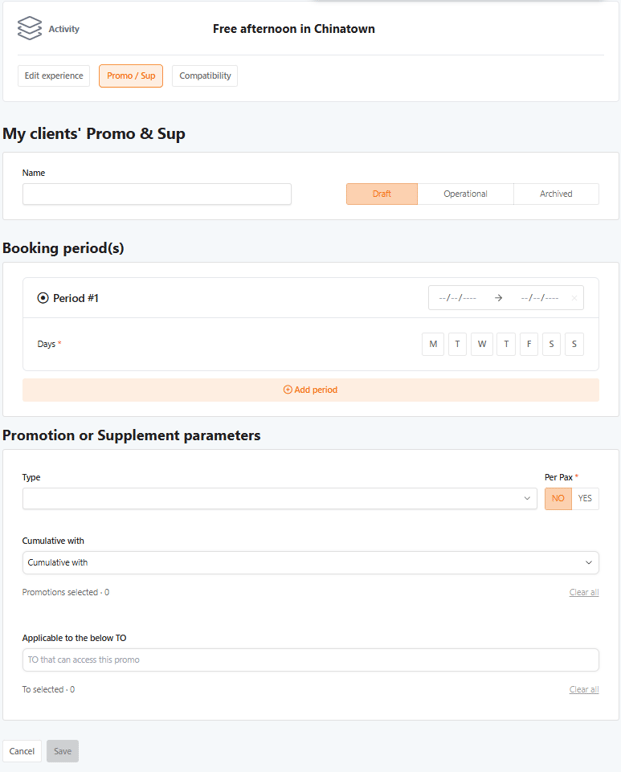The image size is (621, 772).
Task: Open the Compatibility tab
Action: [205, 76]
